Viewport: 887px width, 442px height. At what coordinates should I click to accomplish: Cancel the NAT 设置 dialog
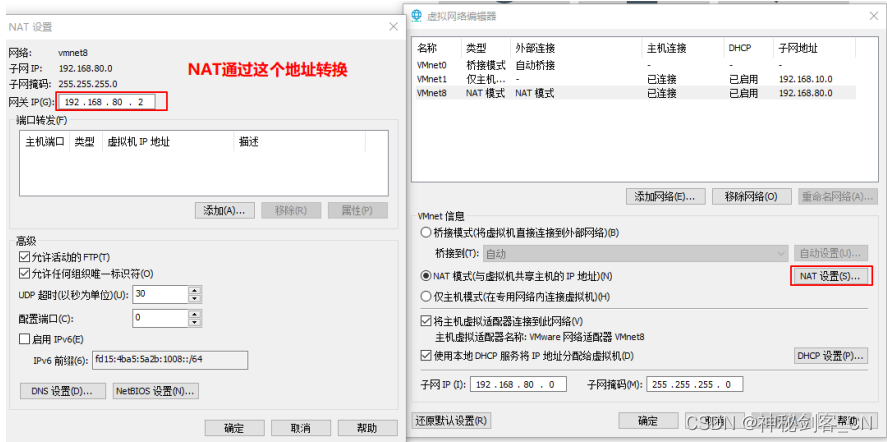[301, 428]
